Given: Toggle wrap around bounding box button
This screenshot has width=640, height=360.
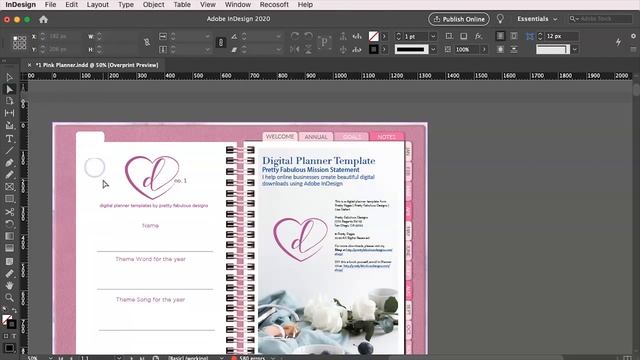Looking at the screenshot, I should [514, 36].
